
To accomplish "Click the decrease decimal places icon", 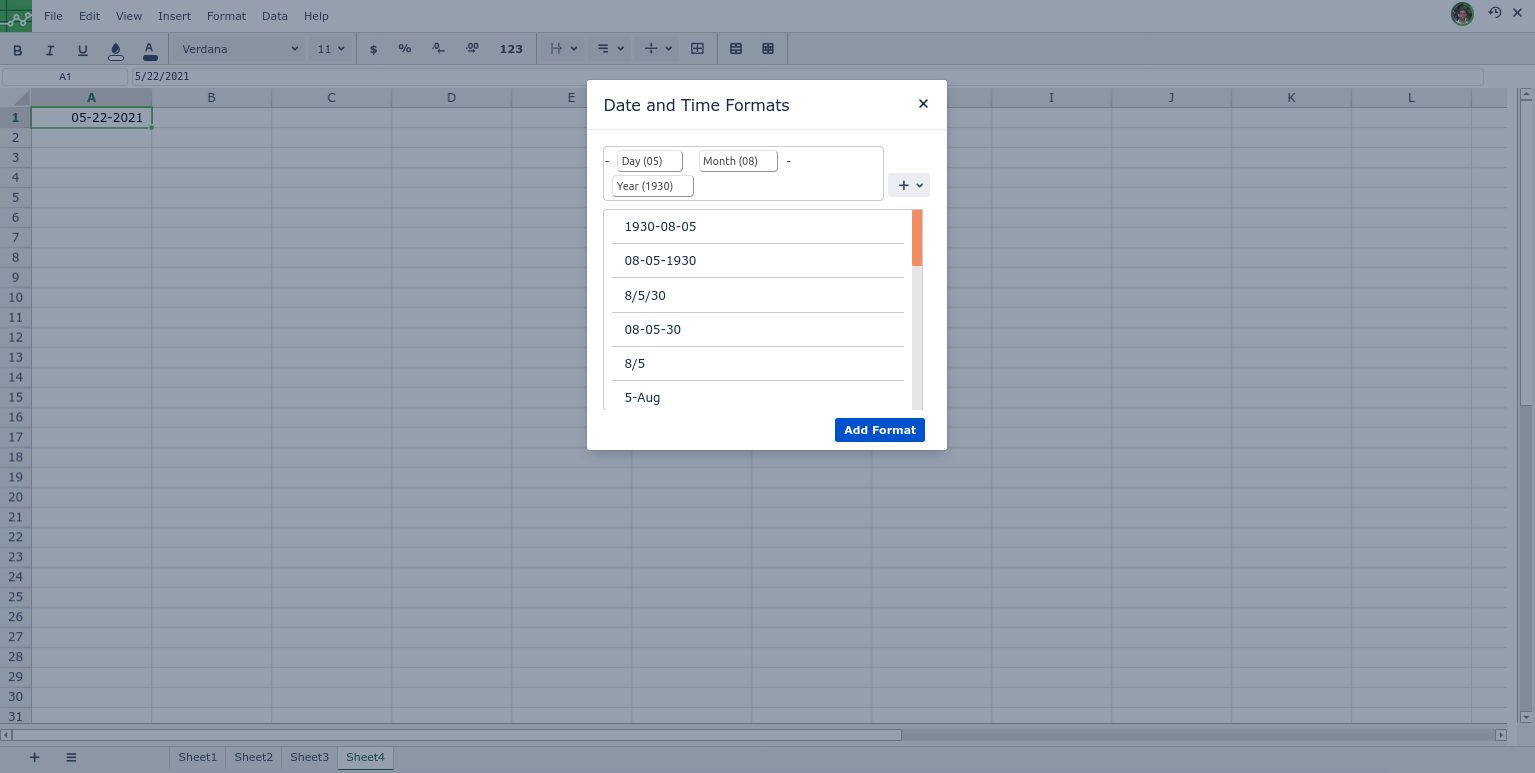I will coord(438,49).
